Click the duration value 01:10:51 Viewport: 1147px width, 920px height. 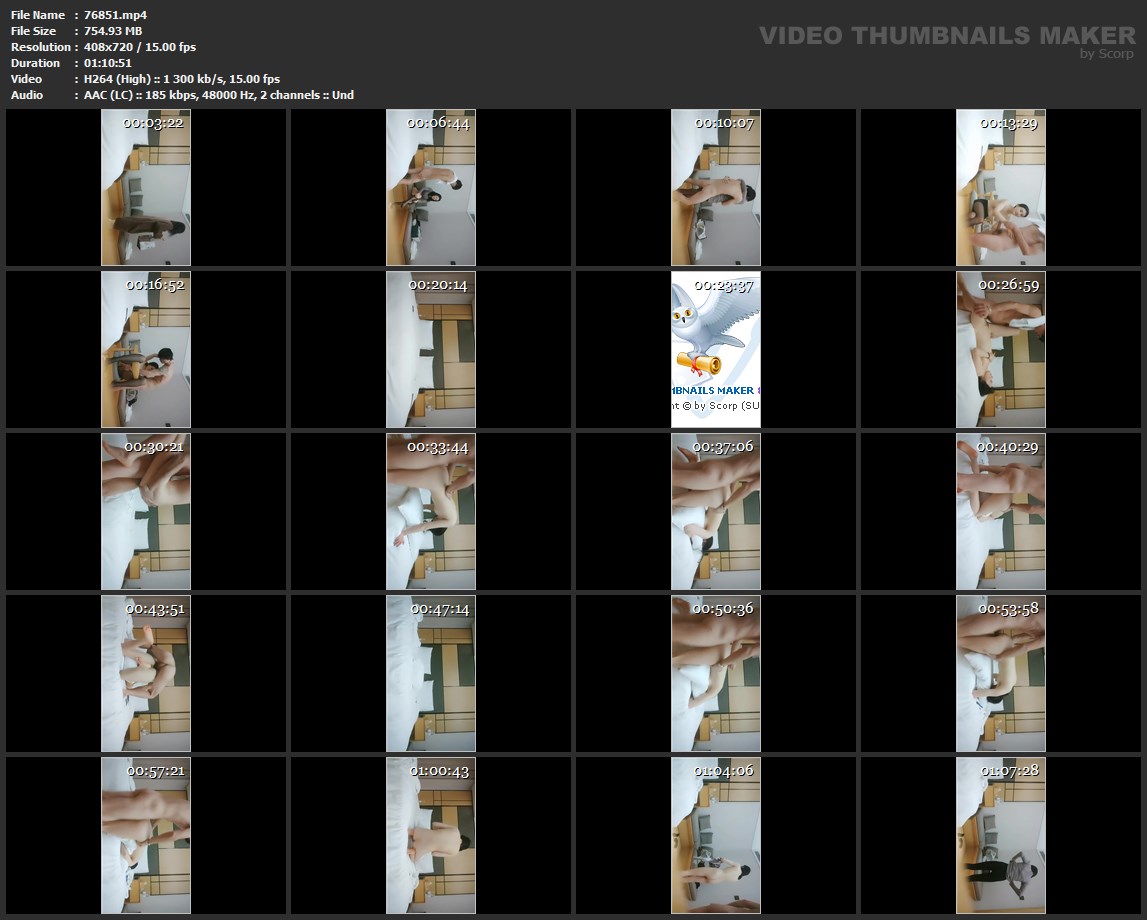point(108,63)
